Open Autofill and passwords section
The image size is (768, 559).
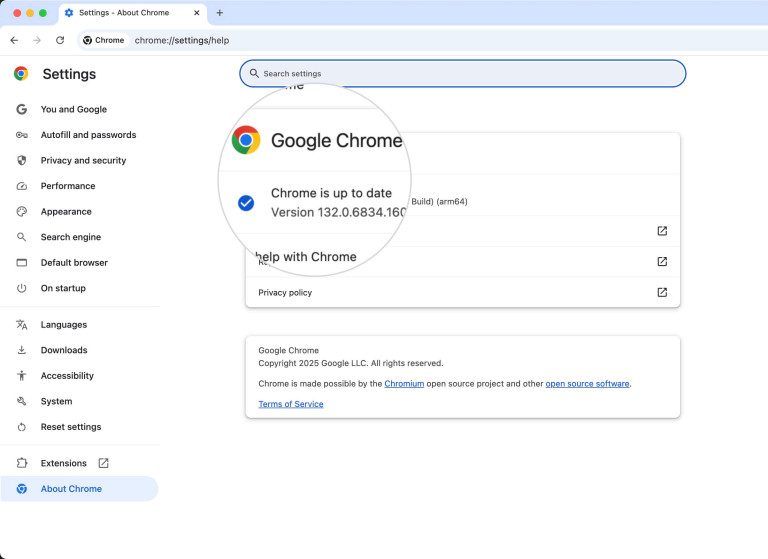click(x=88, y=135)
